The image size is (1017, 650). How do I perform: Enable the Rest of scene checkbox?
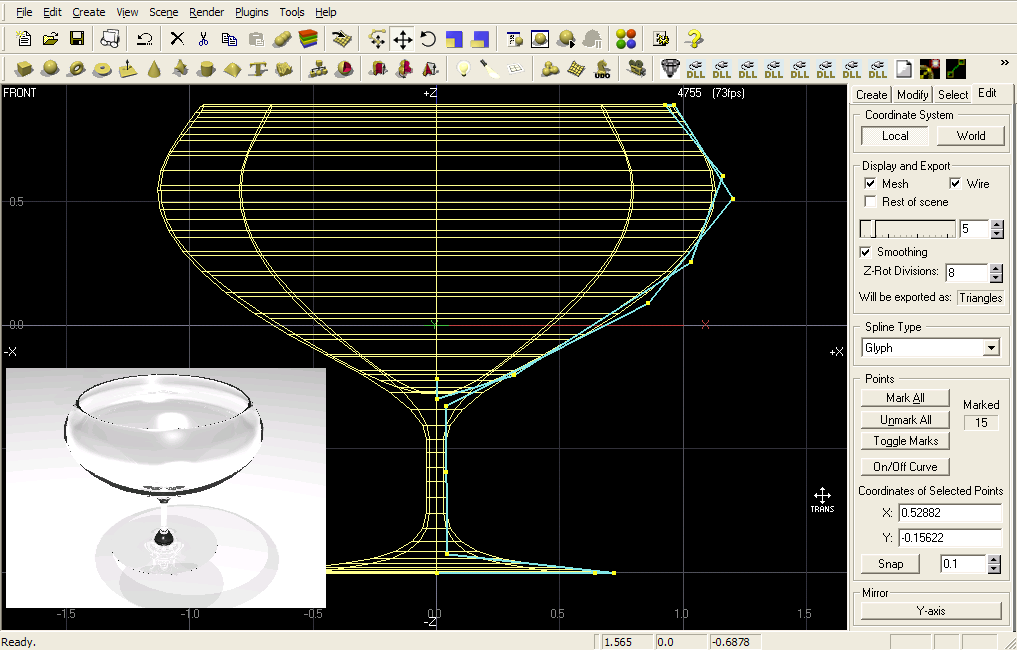click(870, 202)
